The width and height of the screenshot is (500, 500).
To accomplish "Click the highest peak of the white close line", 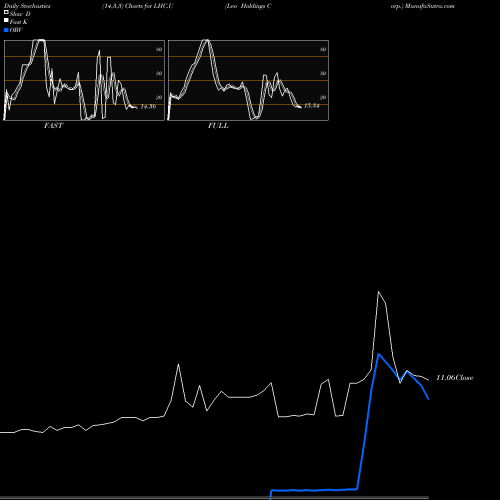I will pyautogui.click(x=378, y=292).
